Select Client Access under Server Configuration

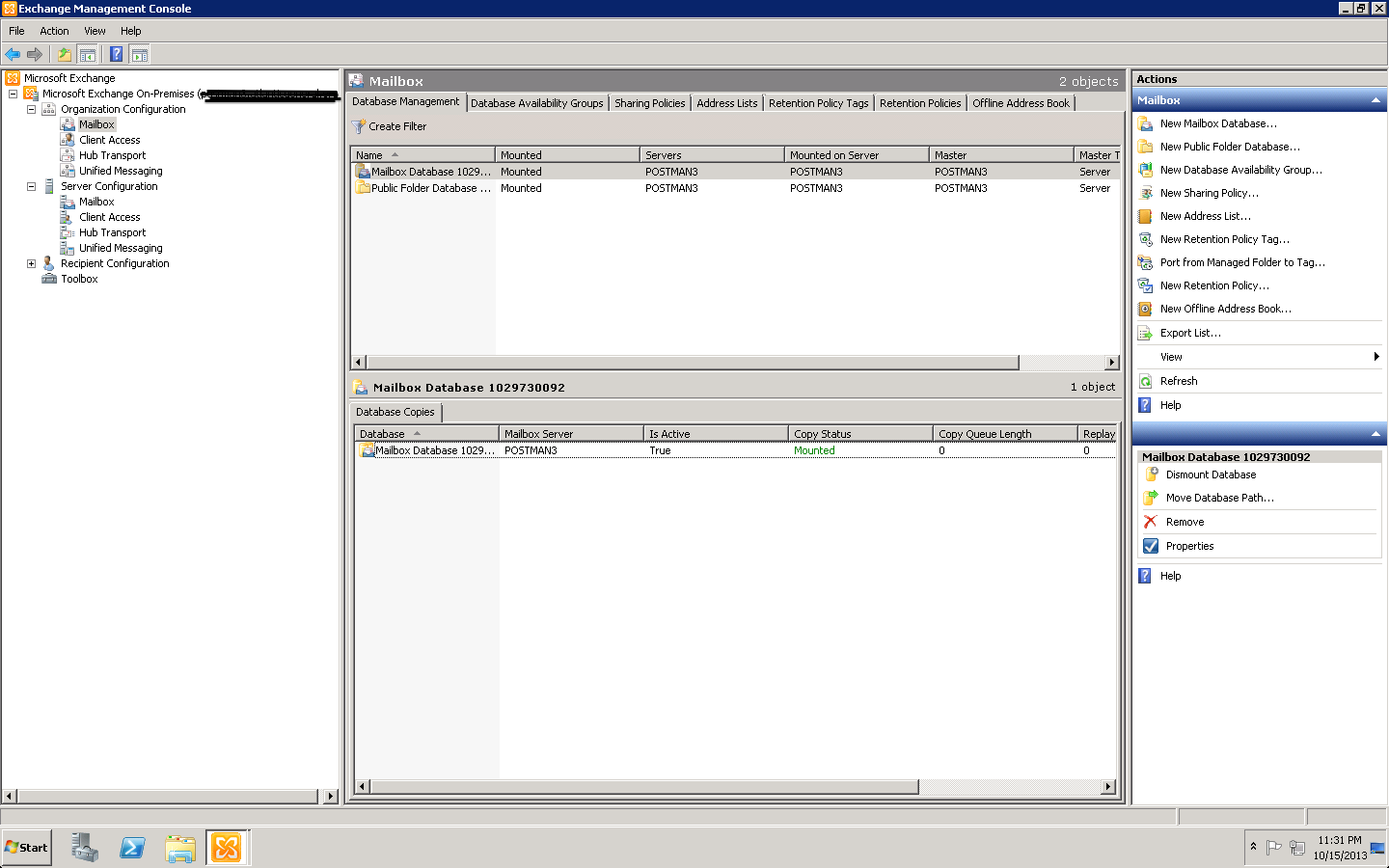[x=109, y=217]
